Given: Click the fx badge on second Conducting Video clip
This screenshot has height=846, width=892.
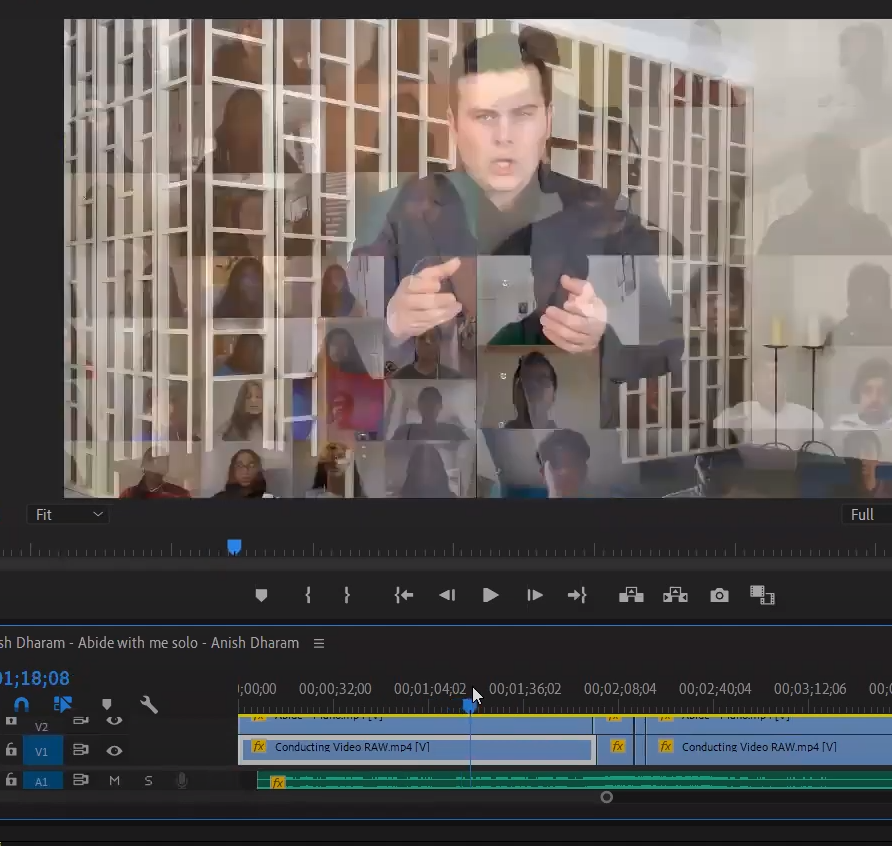Looking at the screenshot, I should (666, 746).
